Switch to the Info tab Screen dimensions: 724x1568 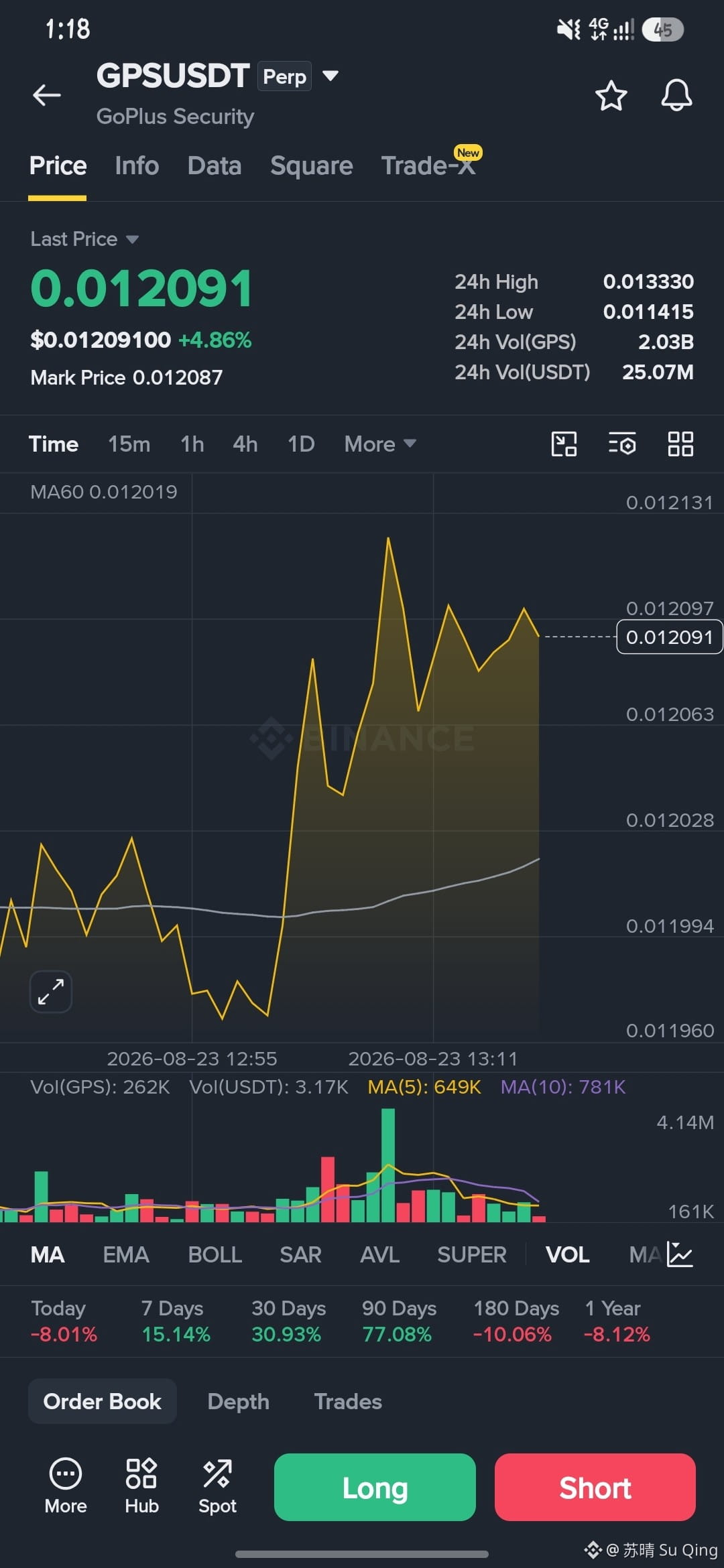tap(137, 166)
